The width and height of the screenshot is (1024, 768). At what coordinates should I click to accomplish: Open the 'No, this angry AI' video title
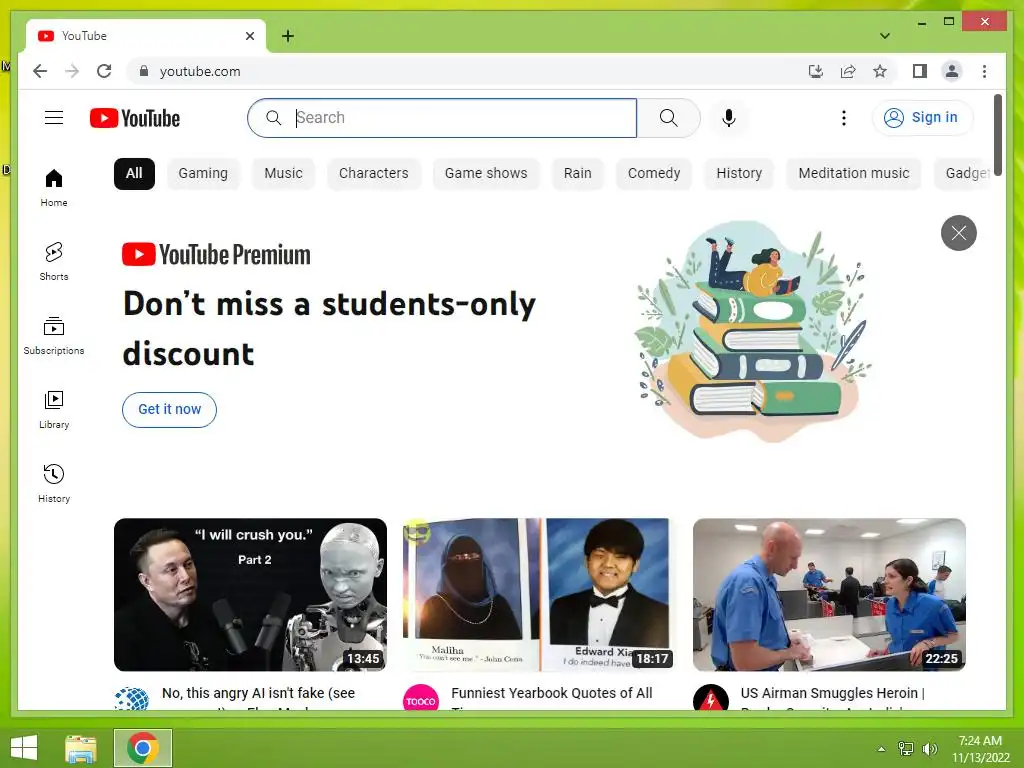[258, 696]
